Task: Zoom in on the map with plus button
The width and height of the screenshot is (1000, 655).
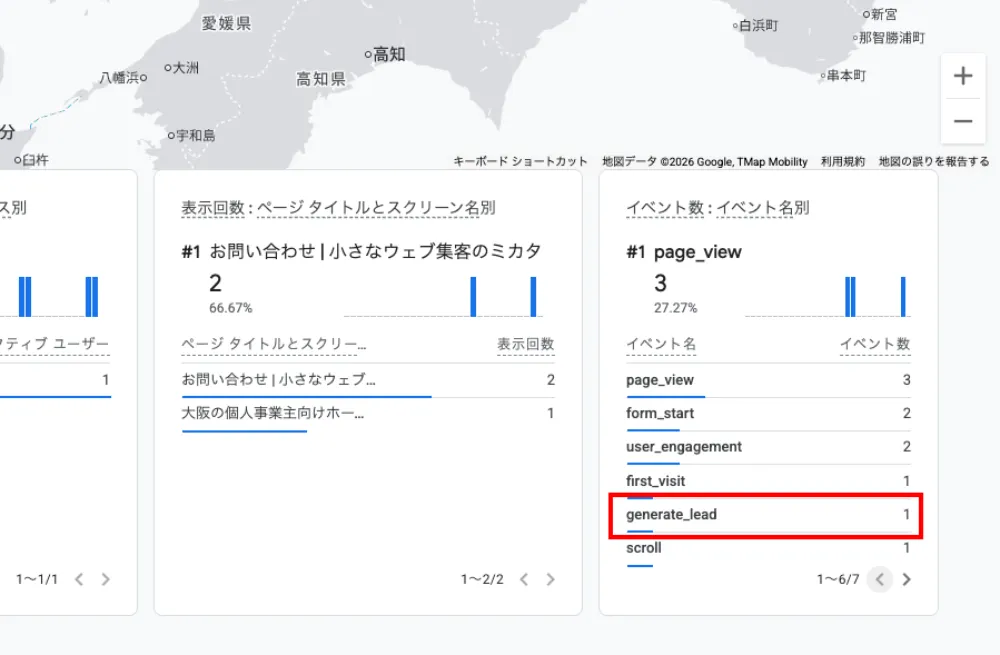Action: click(963, 76)
